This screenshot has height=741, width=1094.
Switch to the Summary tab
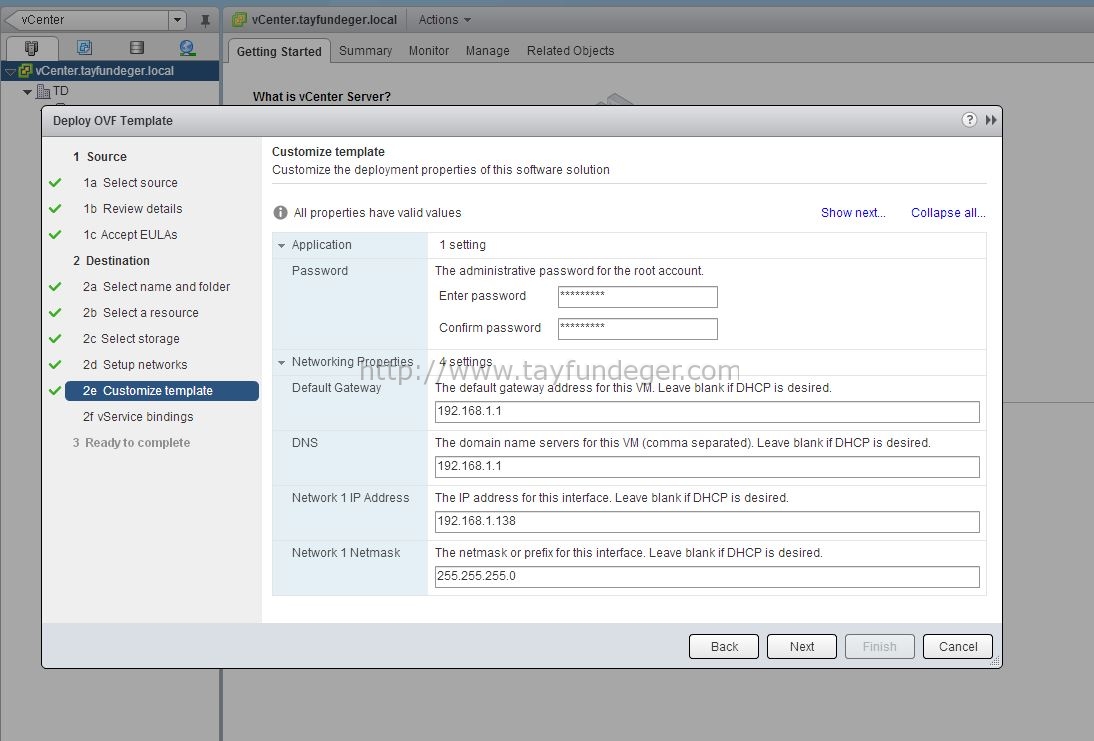tap(366, 50)
